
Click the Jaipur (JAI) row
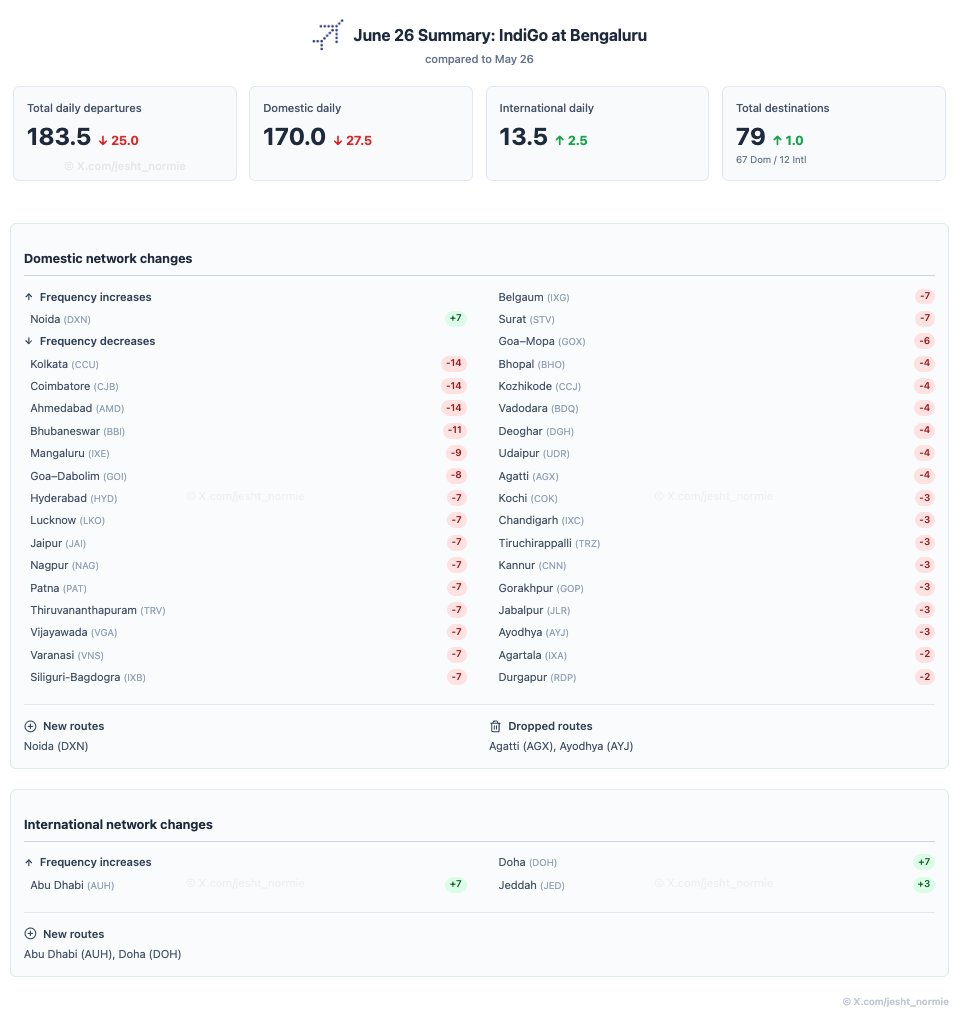(248, 543)
